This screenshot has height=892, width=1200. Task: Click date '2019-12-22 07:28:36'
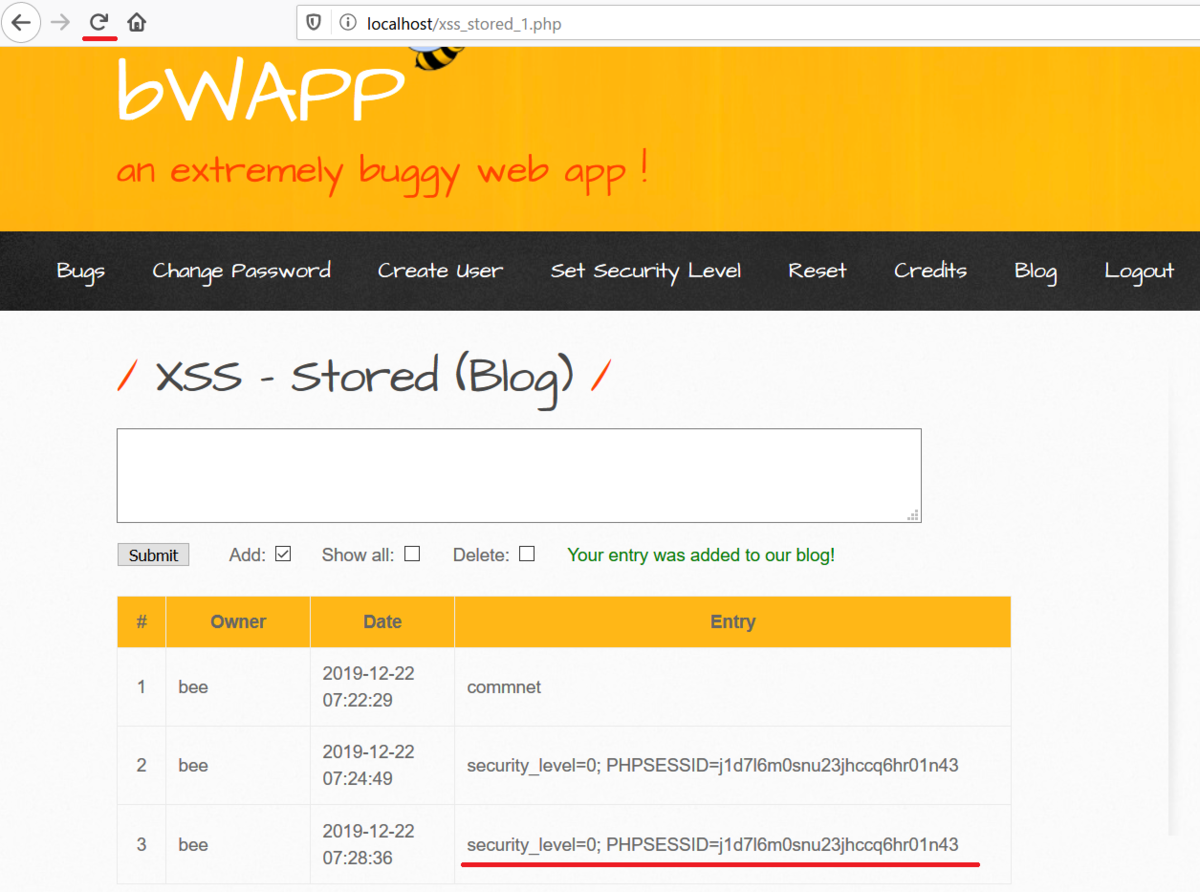[x=368, y=844]
